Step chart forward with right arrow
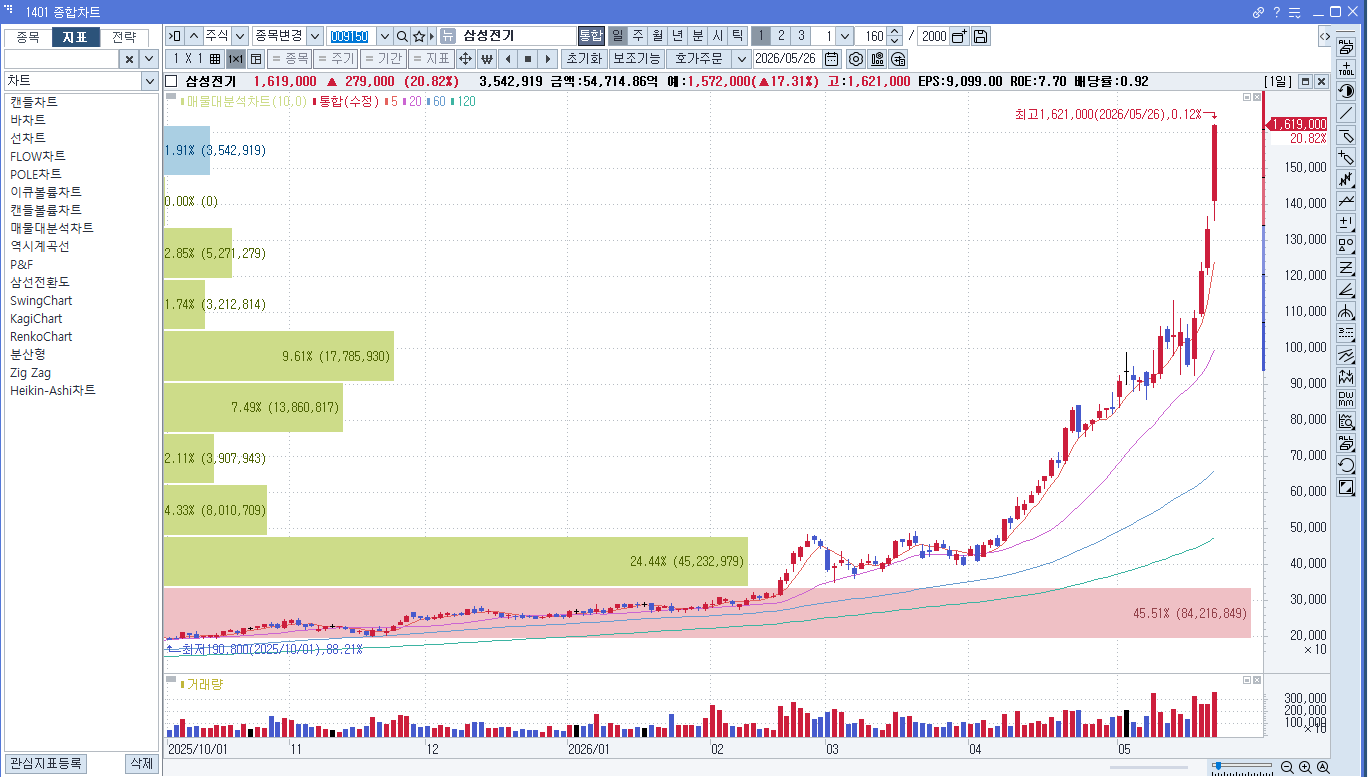 547,59
